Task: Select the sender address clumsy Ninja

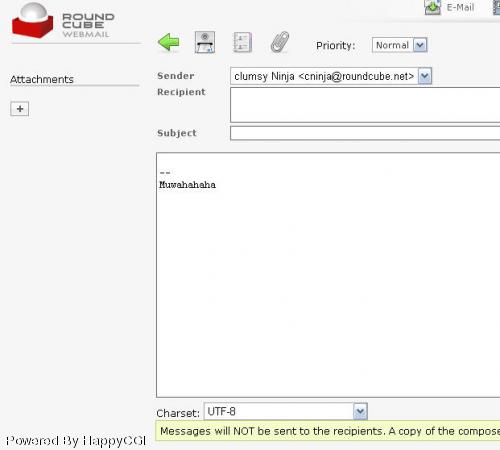Action: [324, 76]
